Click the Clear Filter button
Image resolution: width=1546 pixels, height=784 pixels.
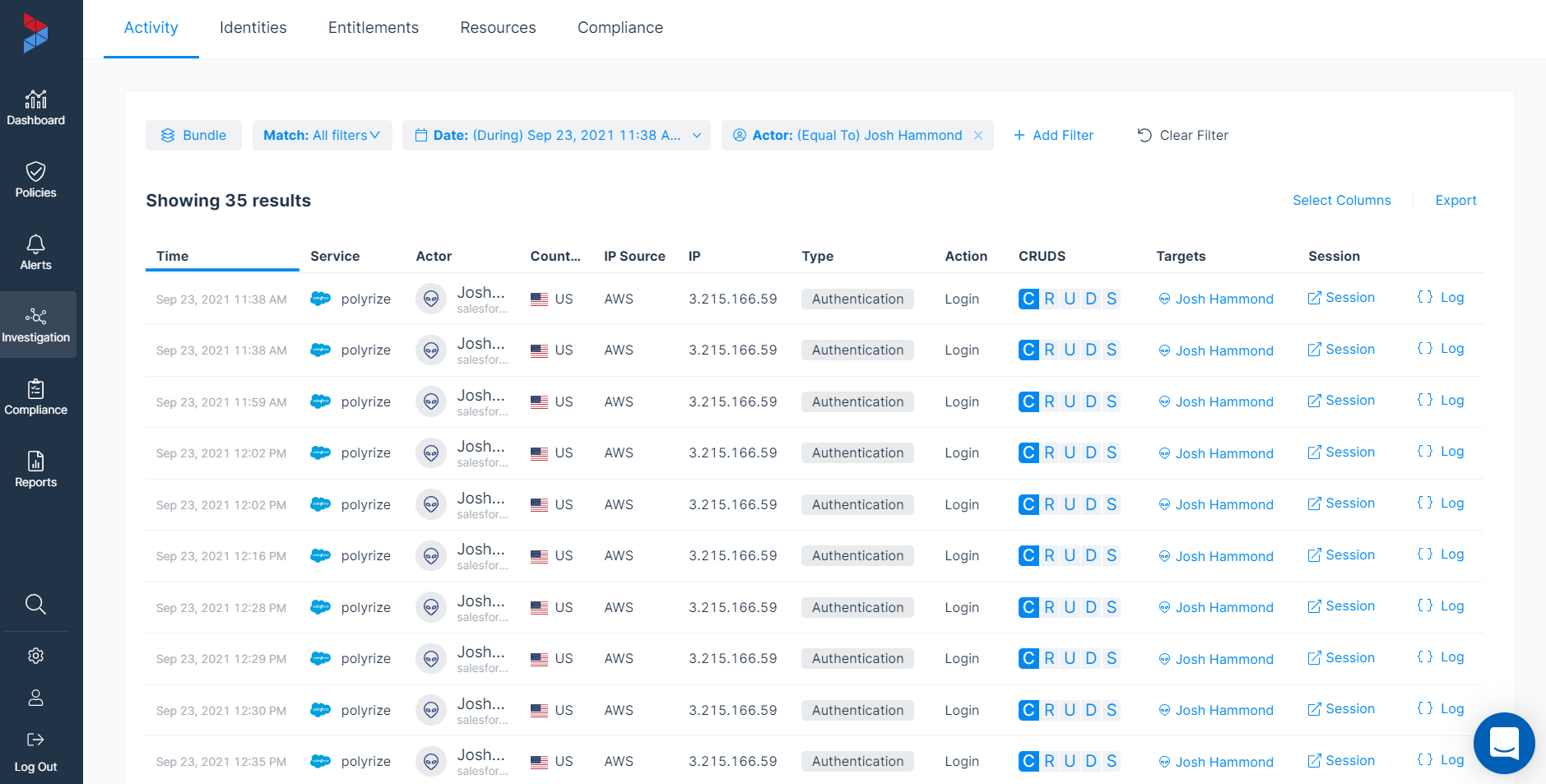point(1182,136)
